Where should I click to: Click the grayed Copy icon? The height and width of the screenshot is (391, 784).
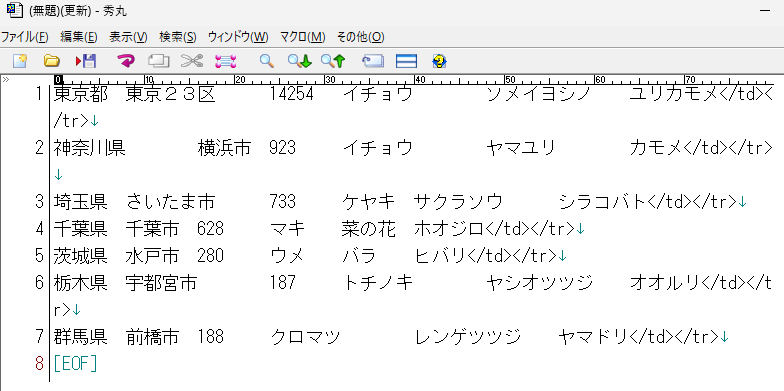tap(158, 62)
